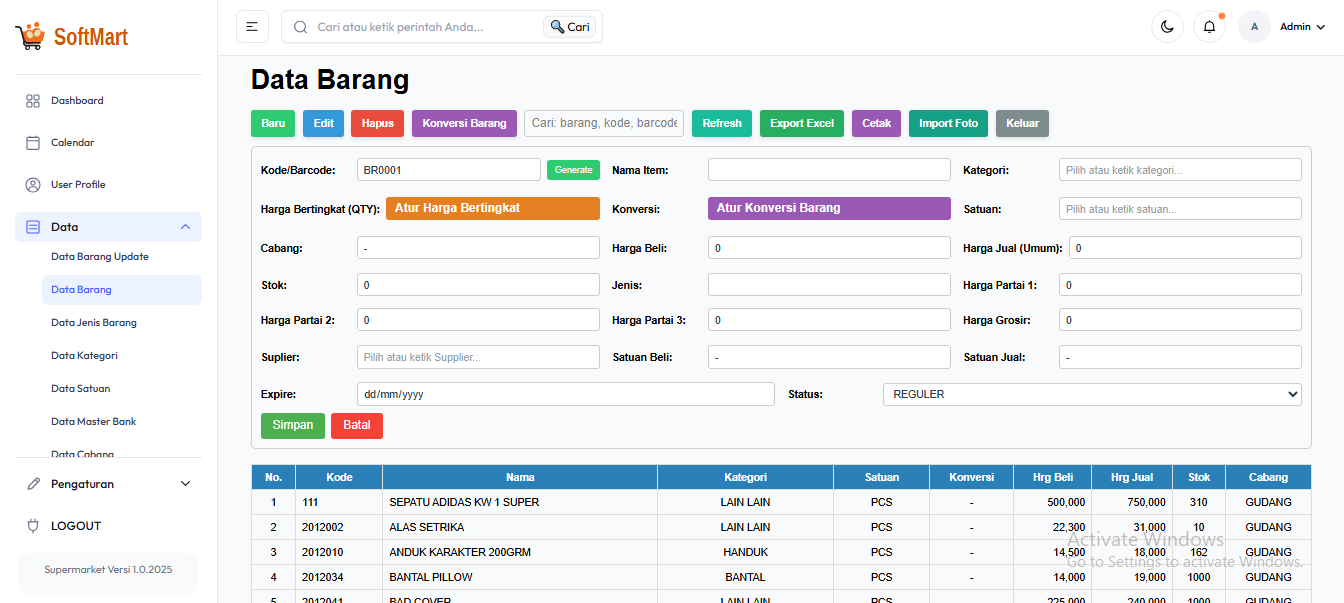The width and height of the screenshot is (1344, 603).
Task: Click the Export Excel button
Action: click(801, 124)
